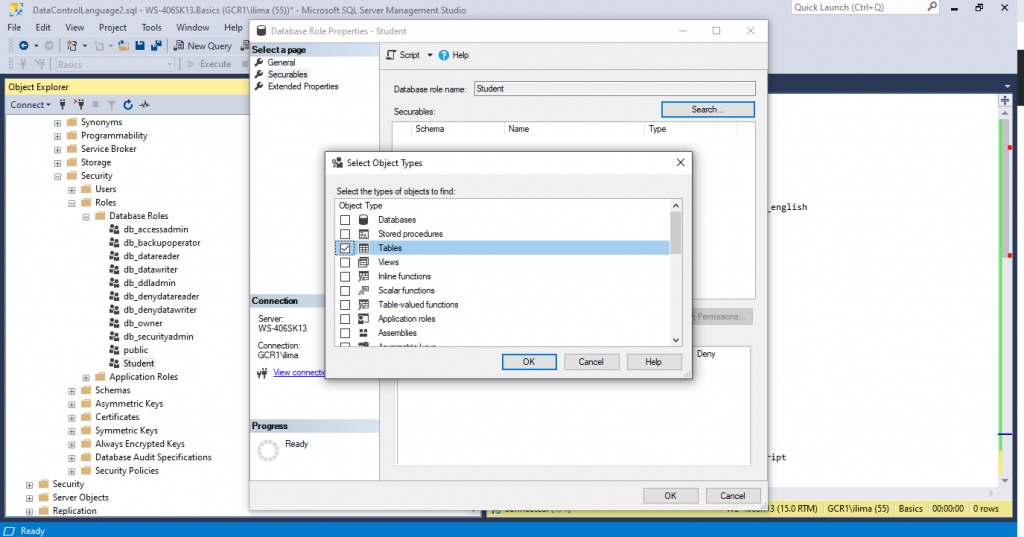Click the Stored procedures icon in list

[x=364, y=234]
